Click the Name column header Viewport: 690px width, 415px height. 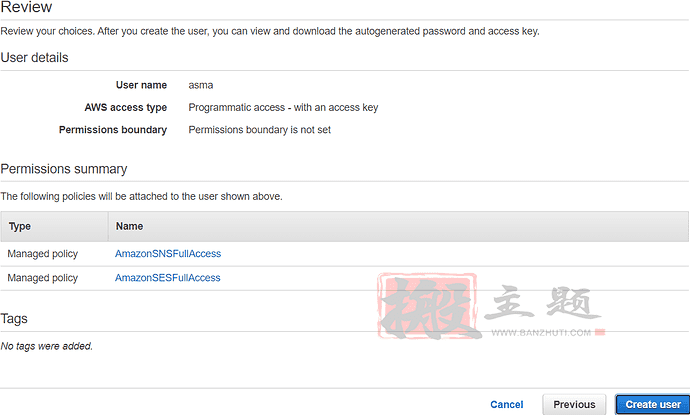129,227
